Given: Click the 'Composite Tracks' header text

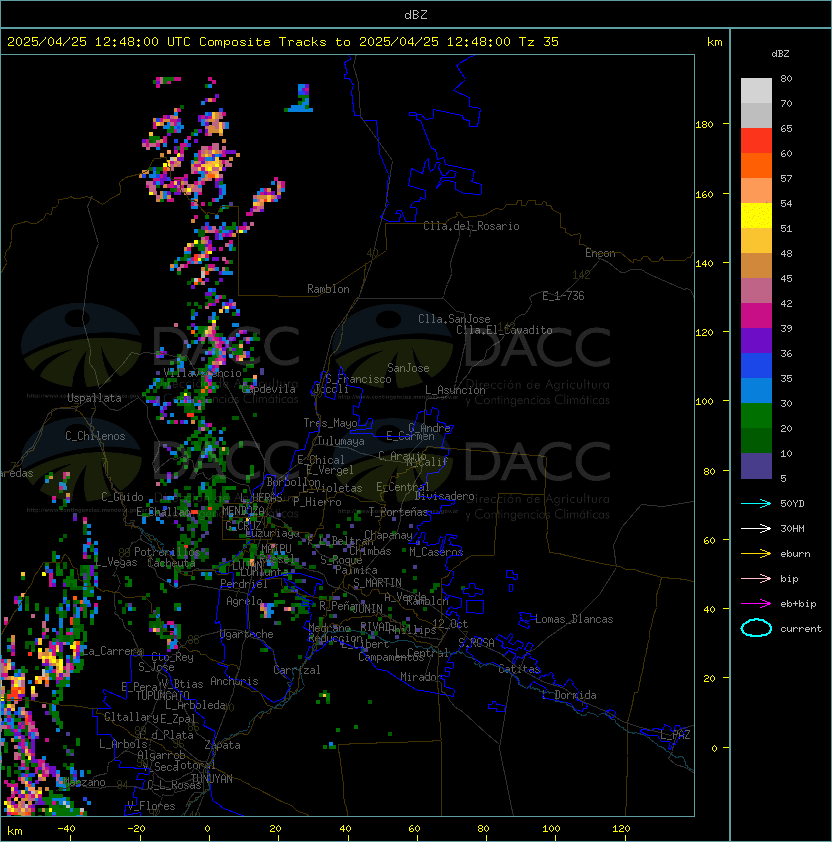Looking at the screenshot, I should click(263, 42).
